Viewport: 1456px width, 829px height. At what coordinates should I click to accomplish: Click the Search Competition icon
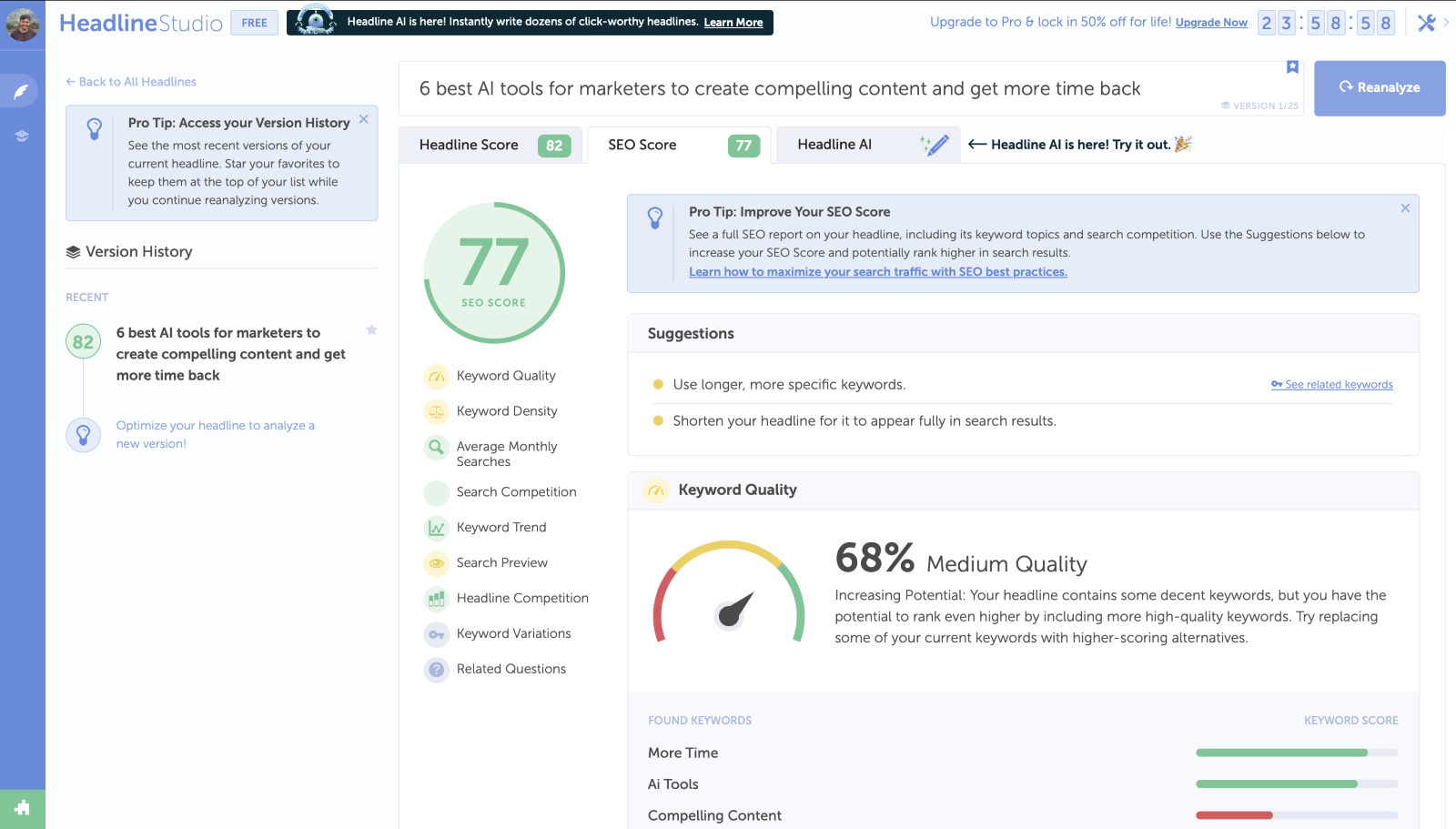(437, 492)
